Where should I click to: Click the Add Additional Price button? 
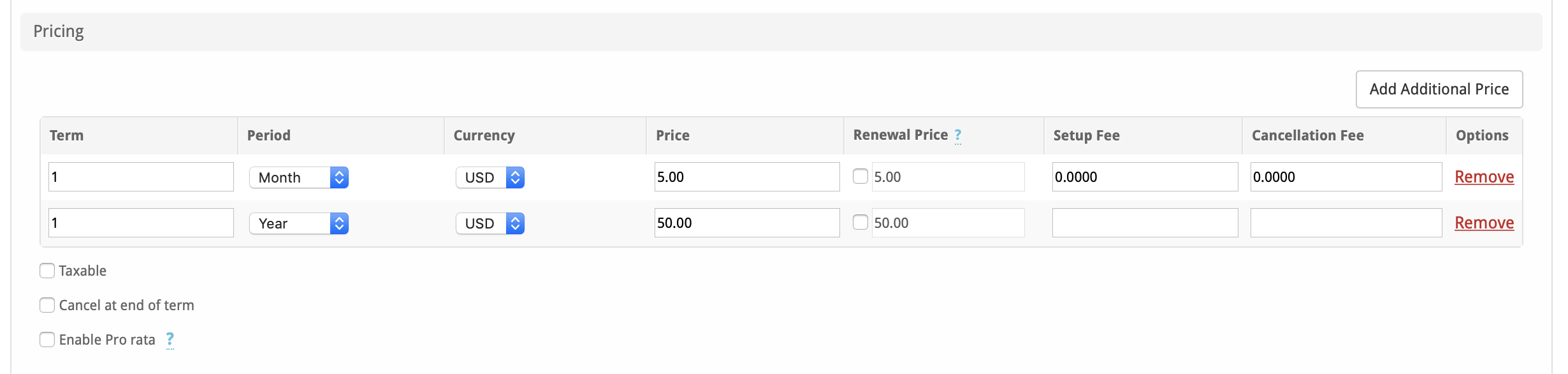point(1439,89)
